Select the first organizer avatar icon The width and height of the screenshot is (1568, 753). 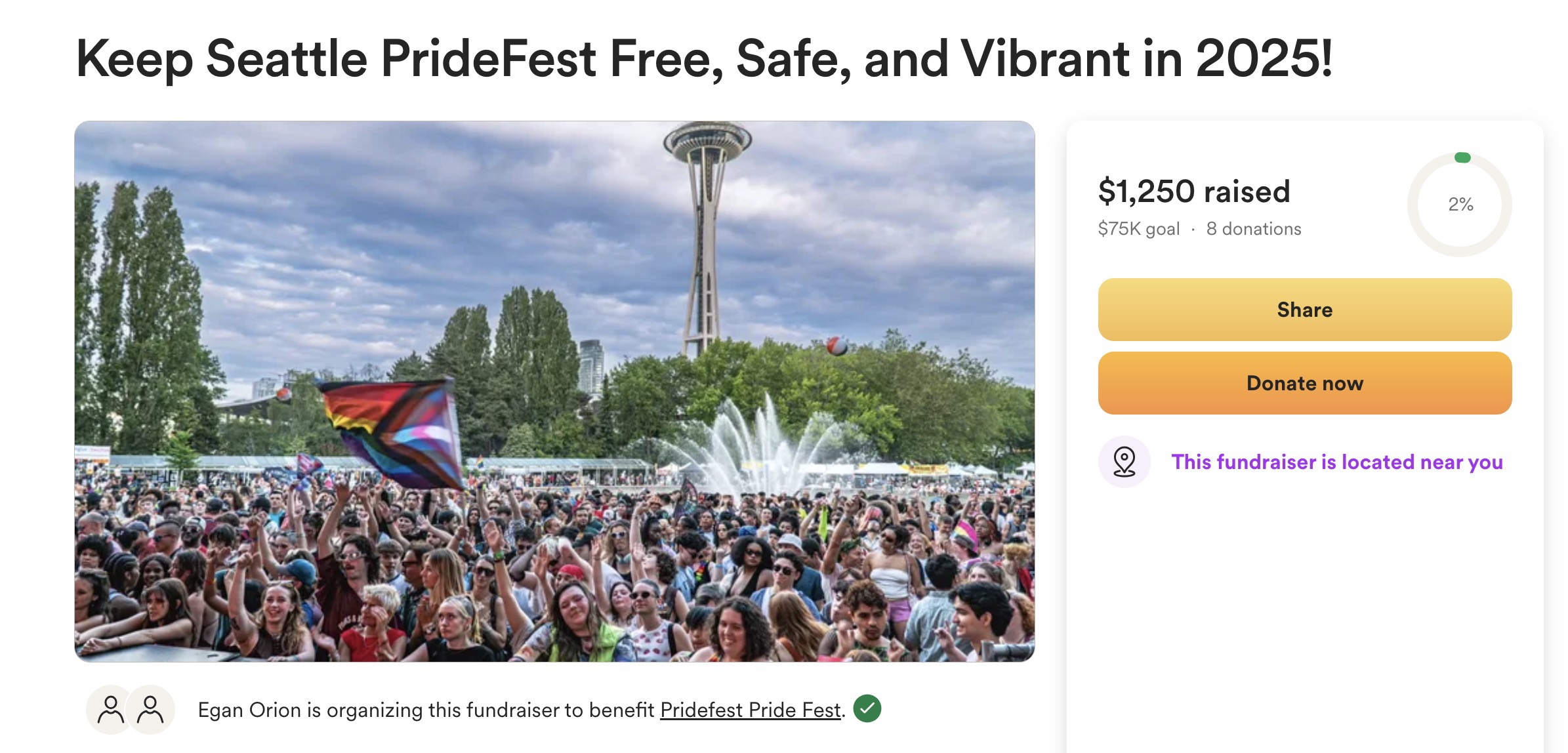111,710
